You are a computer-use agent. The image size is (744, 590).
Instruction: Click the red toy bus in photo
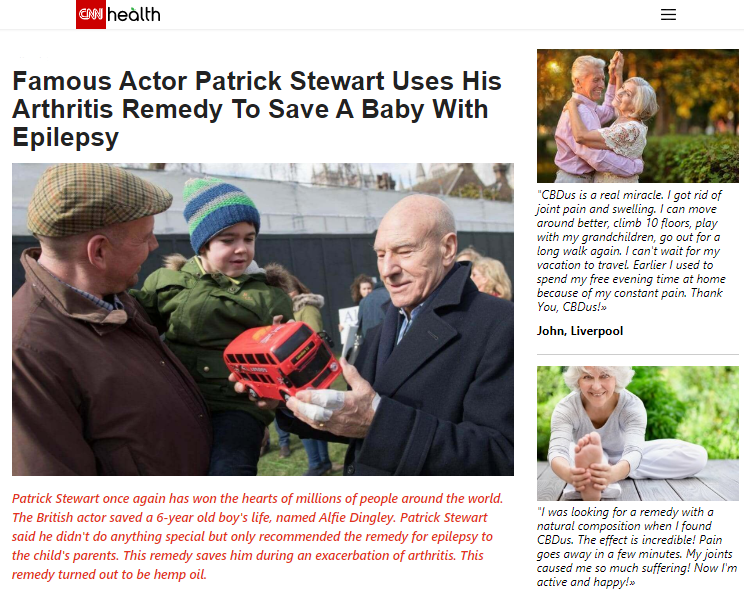tap(282, 360)
